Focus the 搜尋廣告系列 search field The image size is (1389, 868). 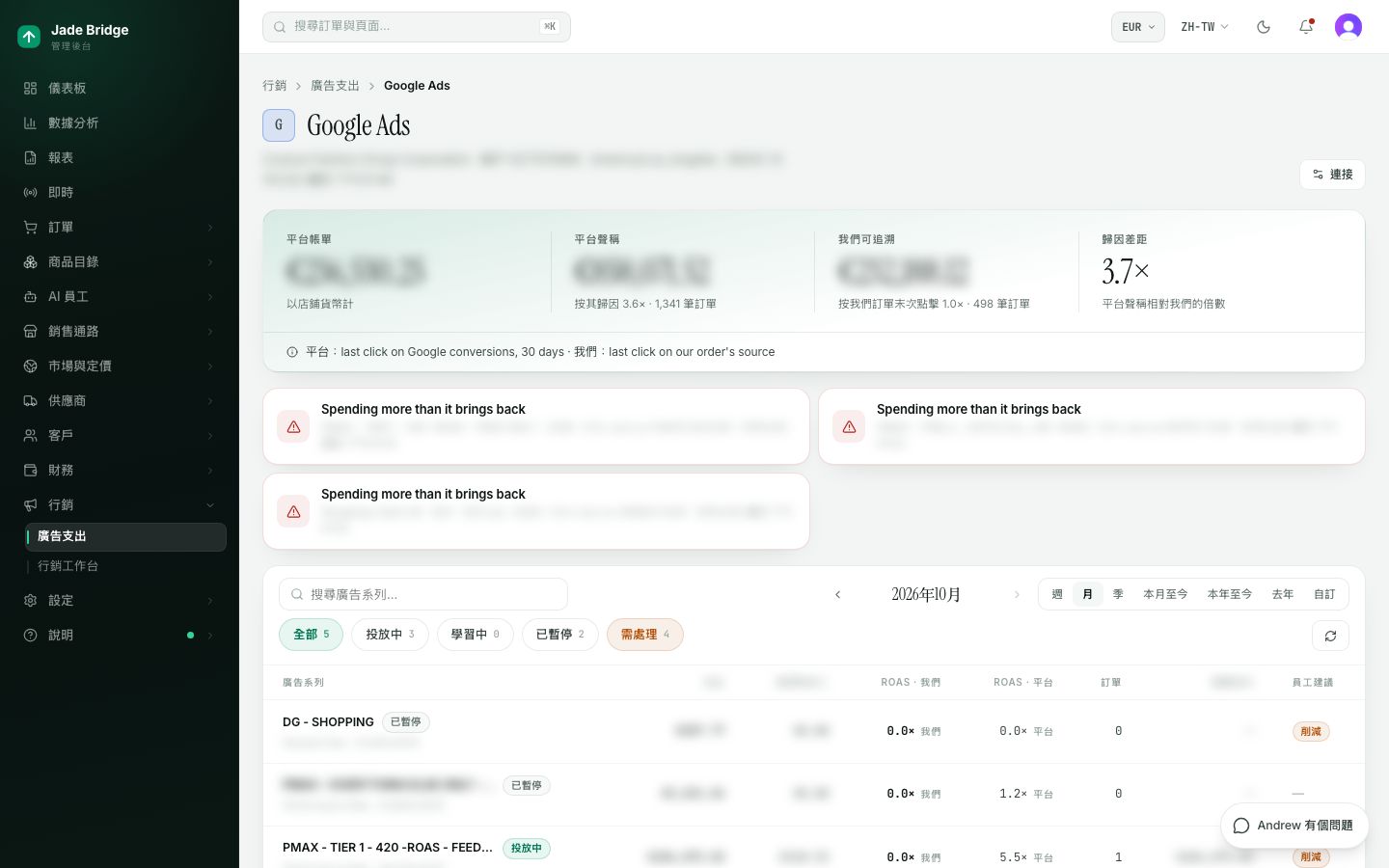pos(423,594)
